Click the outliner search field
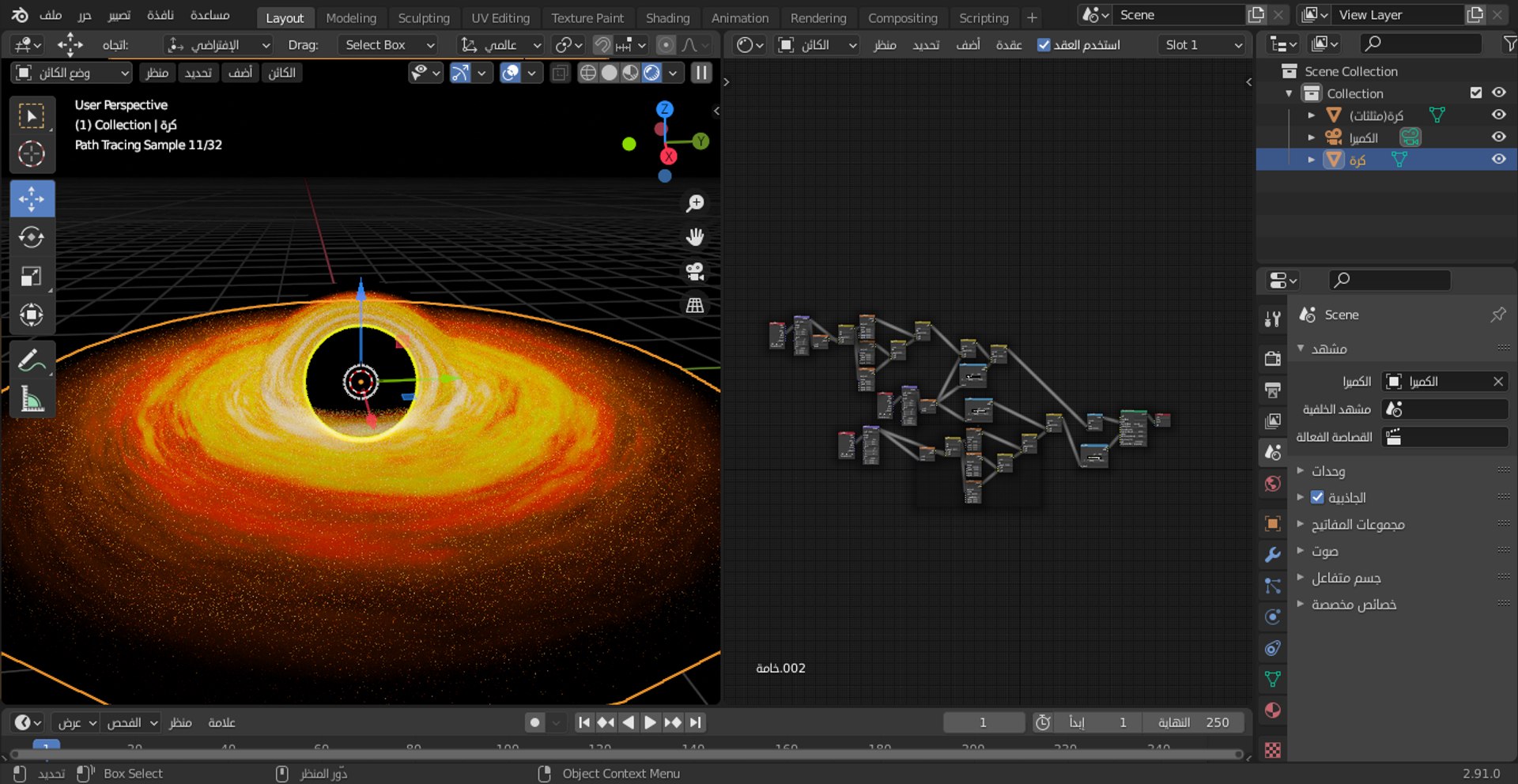Image resolution: width=1518 pixels, height=784 pixels. click(x=1421, y=43)
